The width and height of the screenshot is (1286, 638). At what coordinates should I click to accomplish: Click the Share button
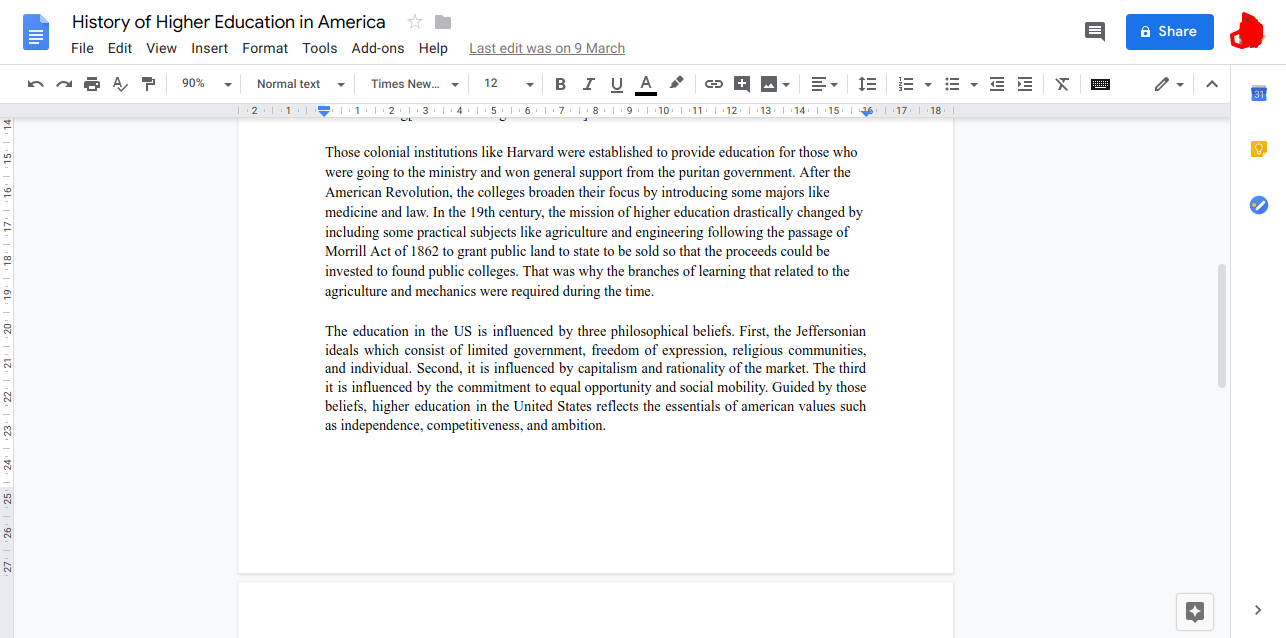1169,31
